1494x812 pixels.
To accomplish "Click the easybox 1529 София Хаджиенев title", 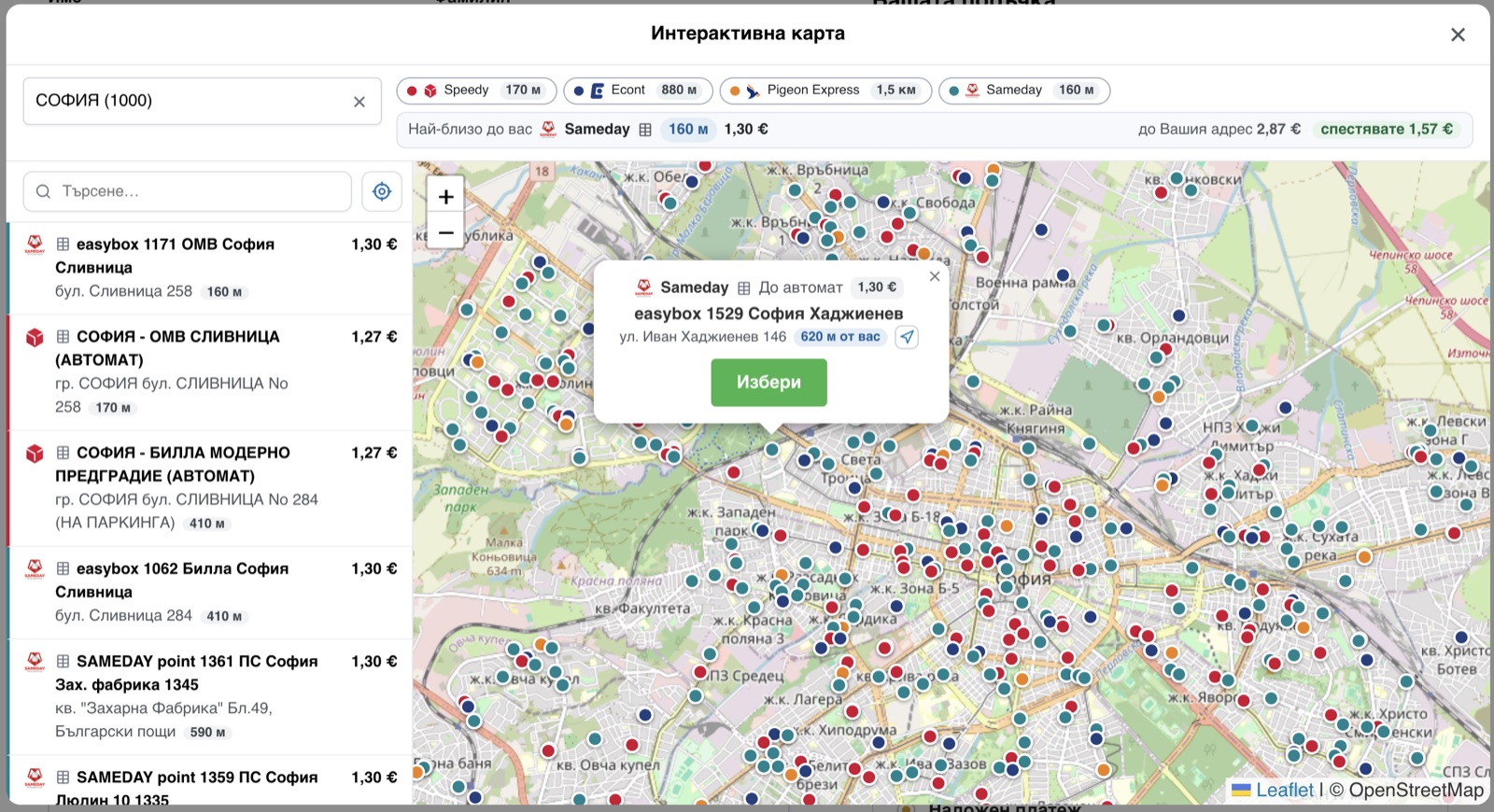I will click(768, 314).
